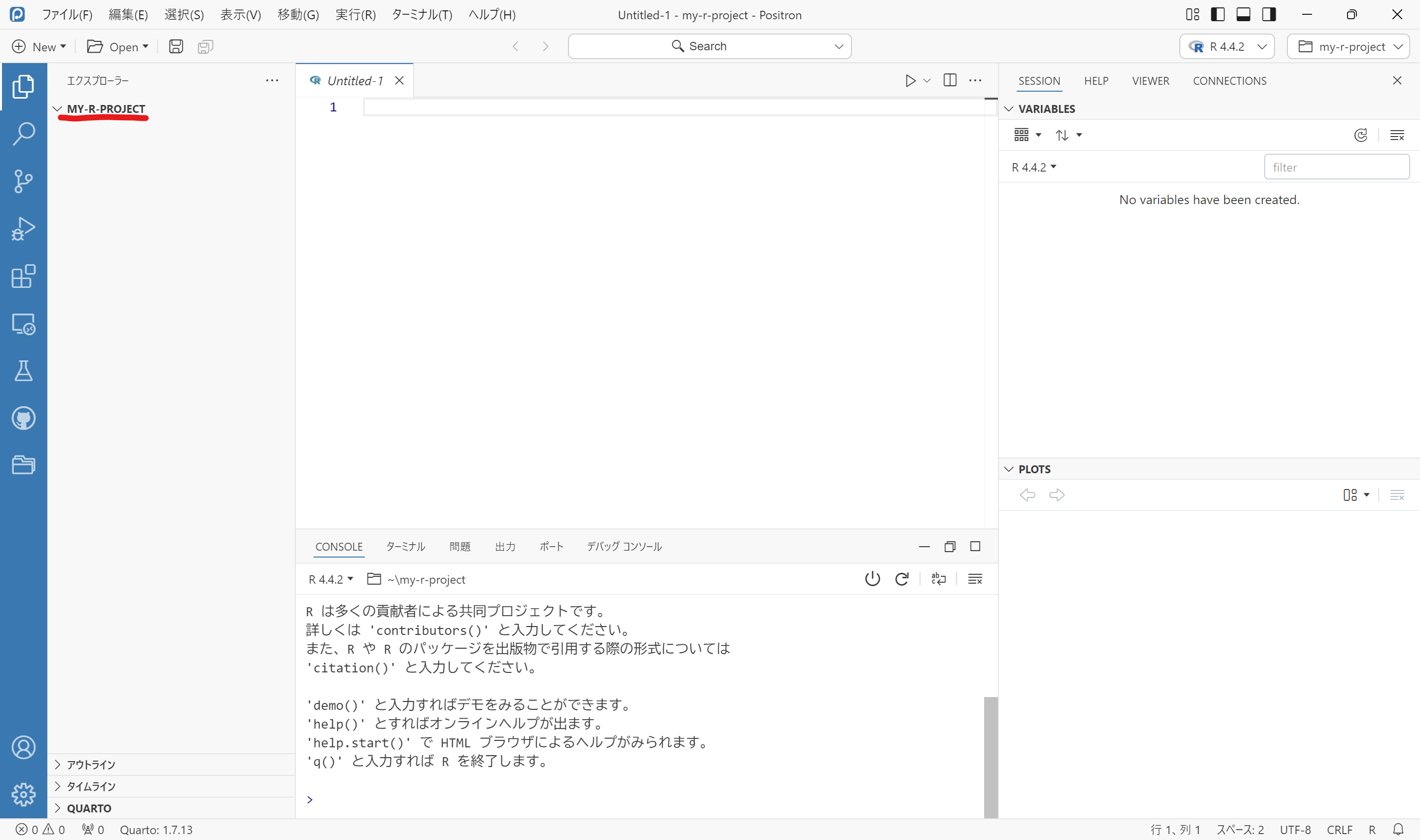Open the R 4.4.2 interpreter dropdown
Image resolution: width=1420 pixels, height=840 pixels.
(x=1226, y=46)
